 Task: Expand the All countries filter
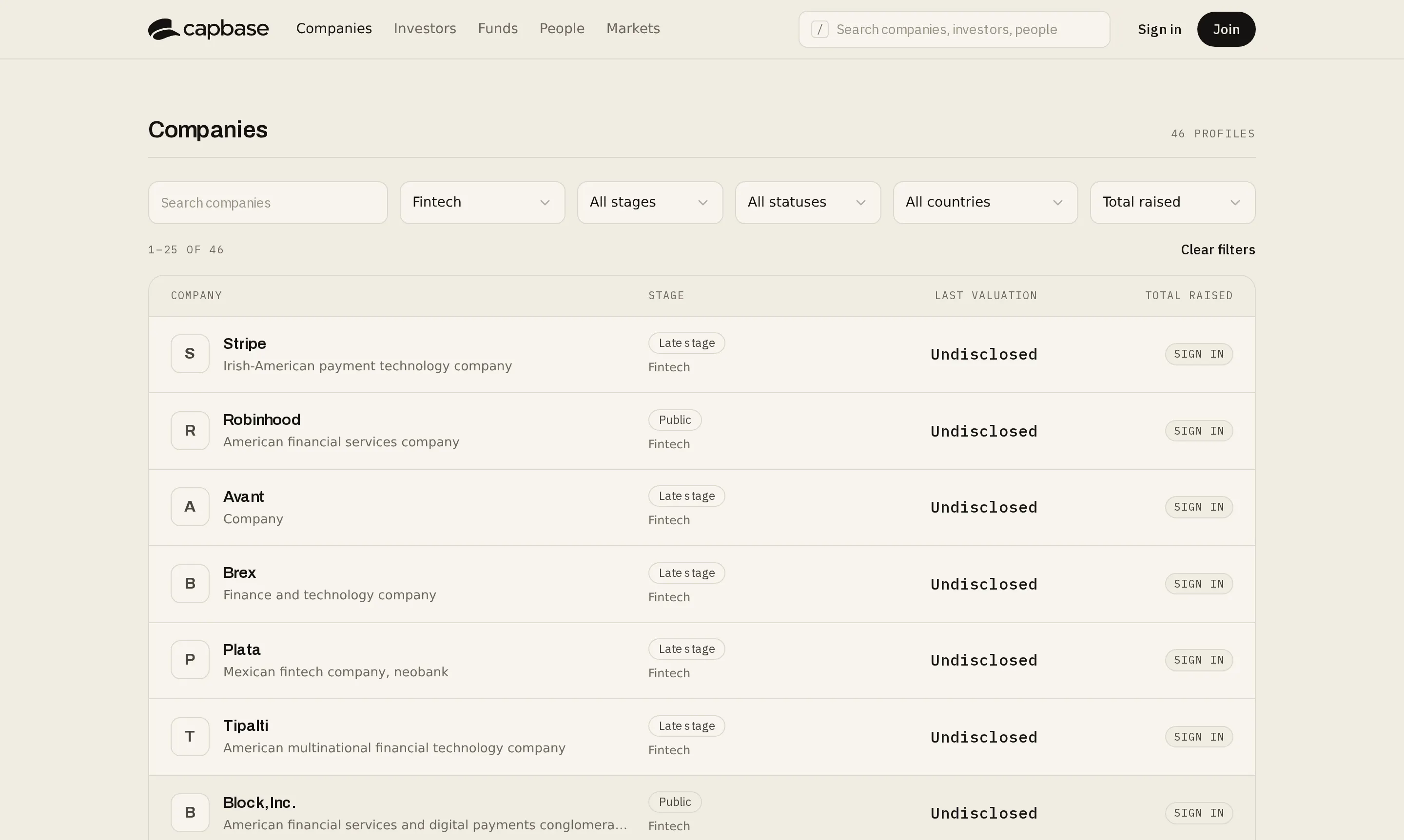985,203
